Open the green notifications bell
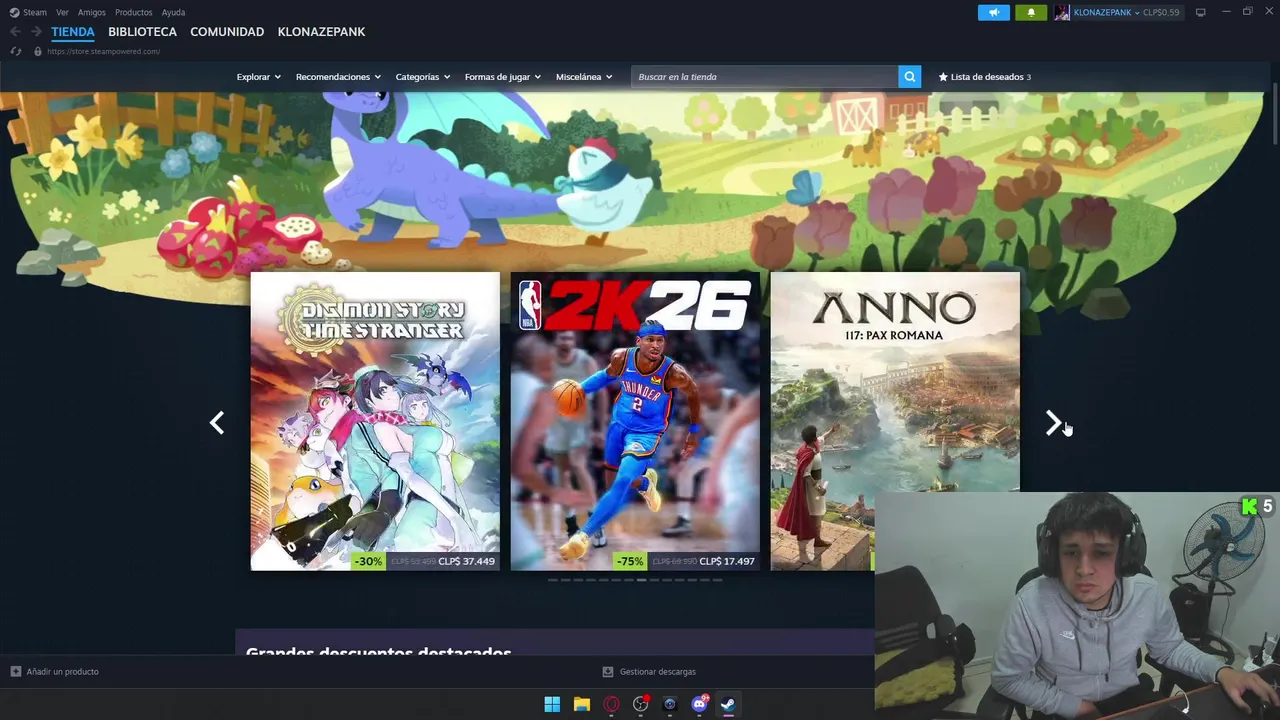 click(x=1031, y=12)
